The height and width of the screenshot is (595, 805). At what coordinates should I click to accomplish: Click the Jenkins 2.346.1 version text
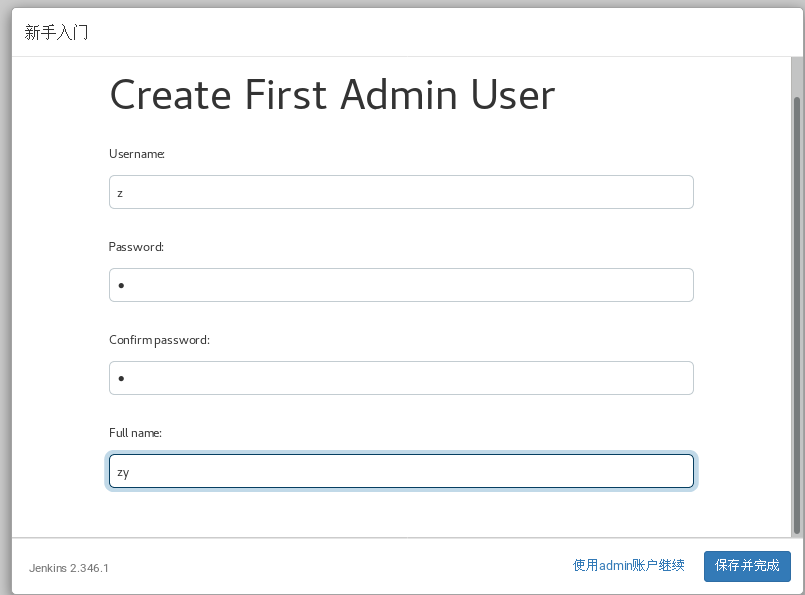tap(69, 568)
